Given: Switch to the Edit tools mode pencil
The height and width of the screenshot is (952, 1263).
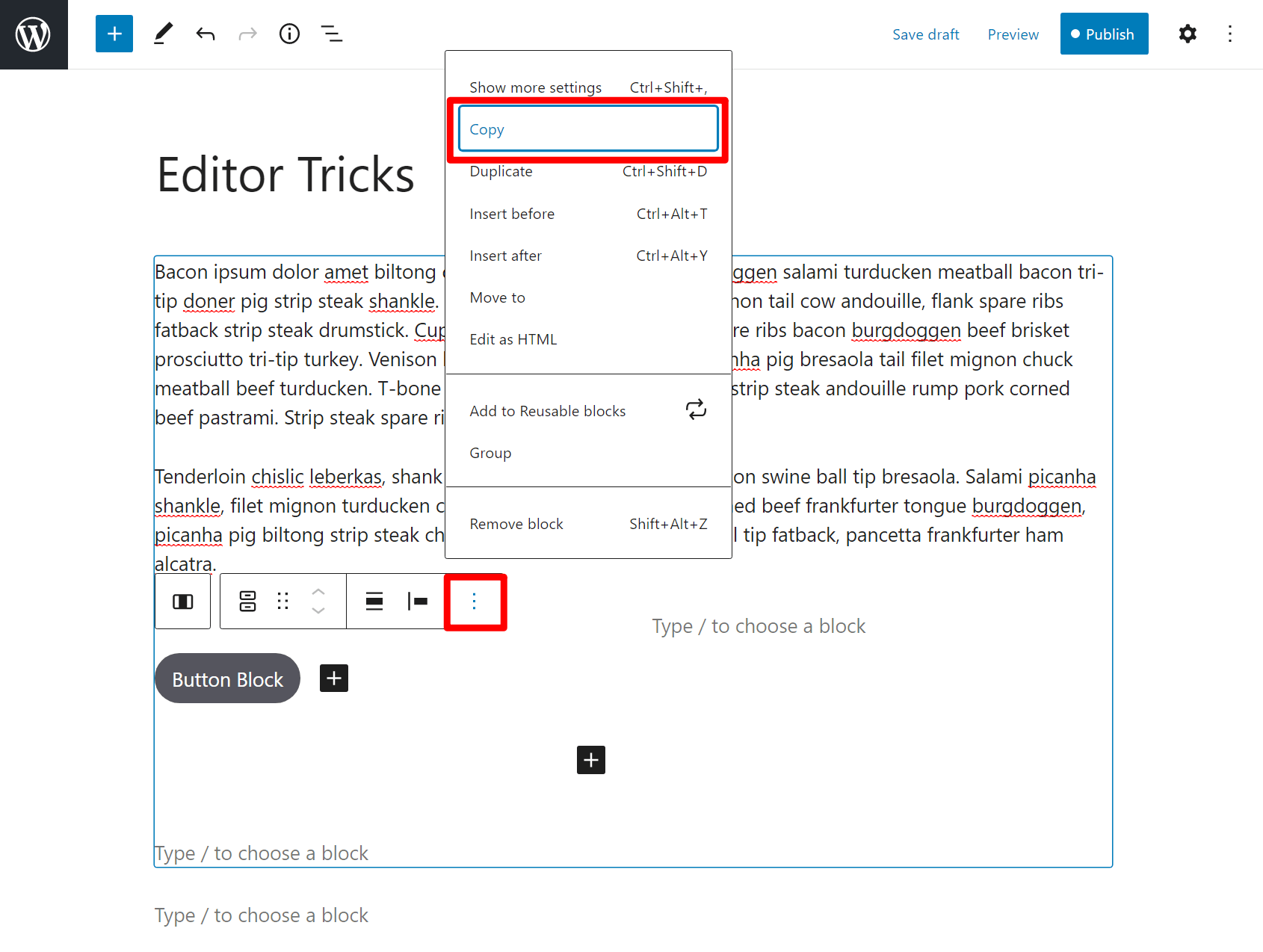Looking at the screenshot, I should tap(163, 34).
